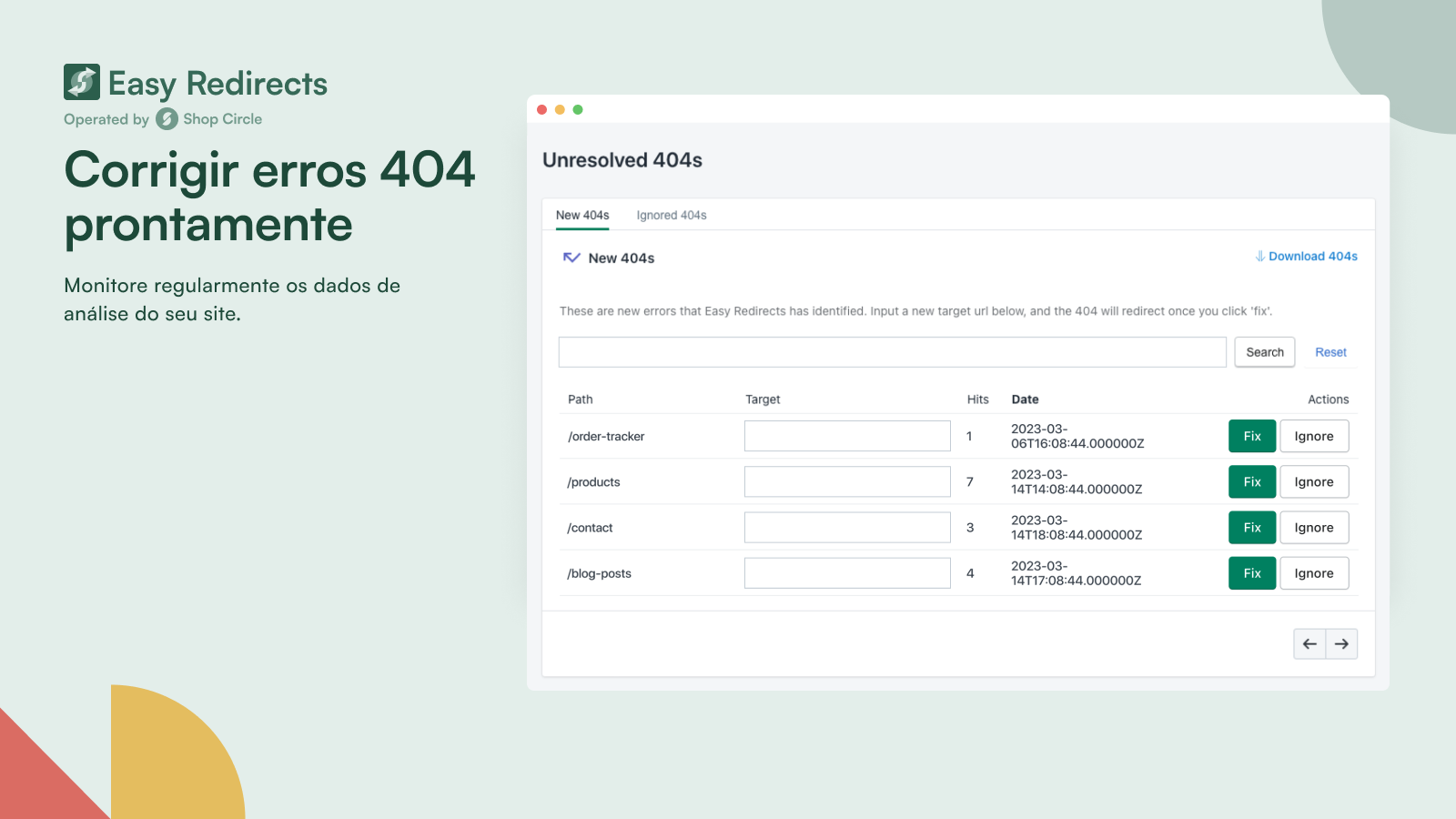Click the date 2023-03-14T18:08:44.000000Z
The image size is (1456, 819).
(x=1077, y=528)
